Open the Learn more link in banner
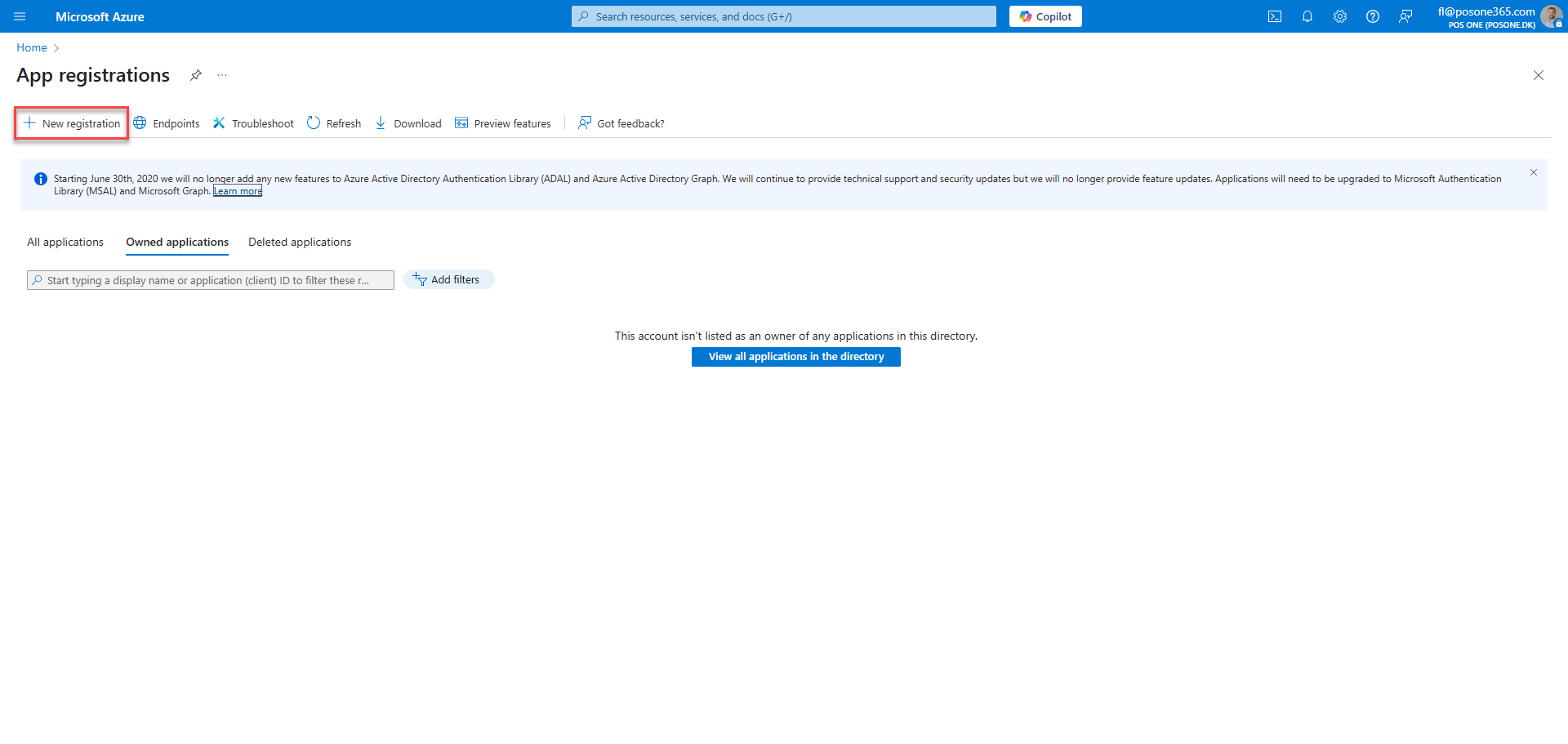Image resolution: width=1568 pixels, height=744 pixels. pos(238,191)
